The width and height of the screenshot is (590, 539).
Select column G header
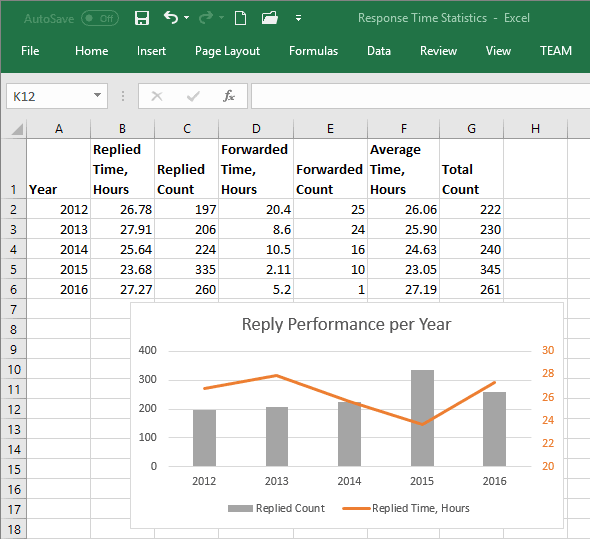(471, 129)
